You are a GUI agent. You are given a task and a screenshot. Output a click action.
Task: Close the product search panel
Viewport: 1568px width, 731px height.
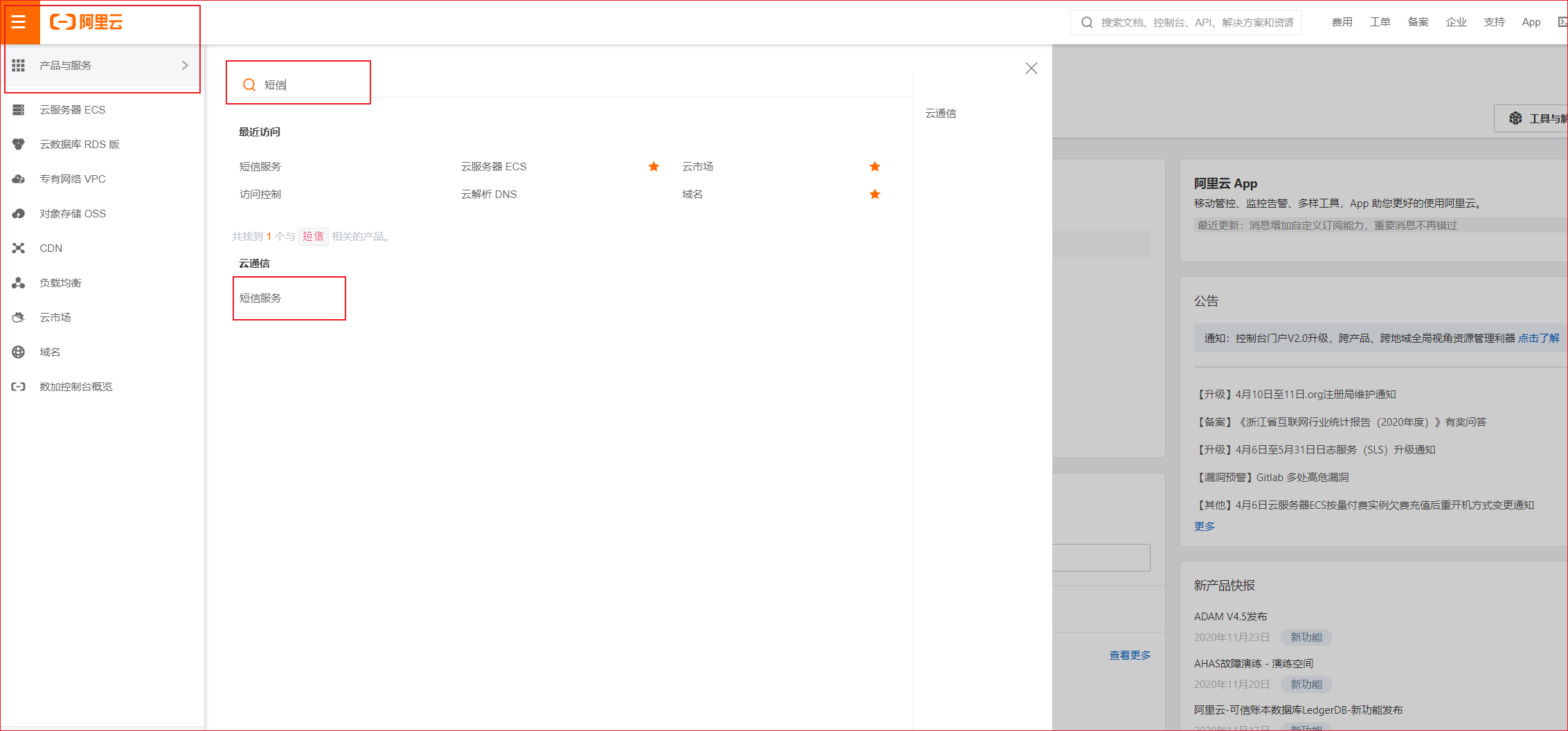[x=1031, y=68]
